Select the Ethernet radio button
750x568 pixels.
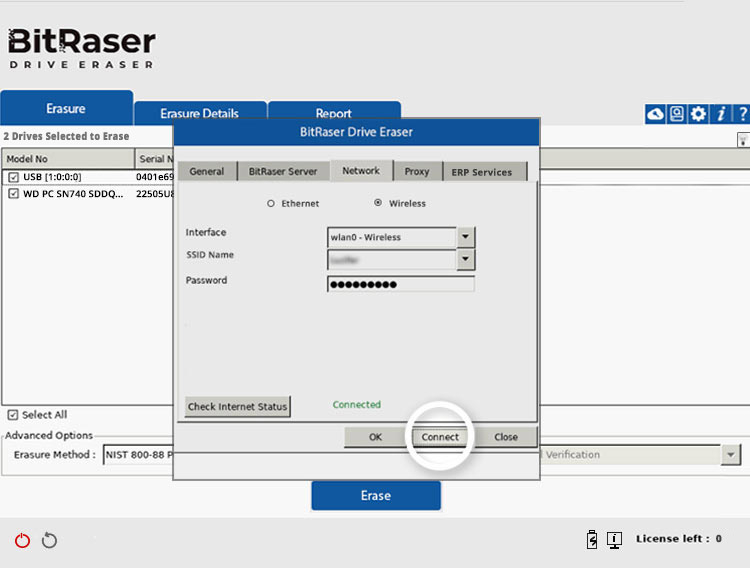(271, 203)
